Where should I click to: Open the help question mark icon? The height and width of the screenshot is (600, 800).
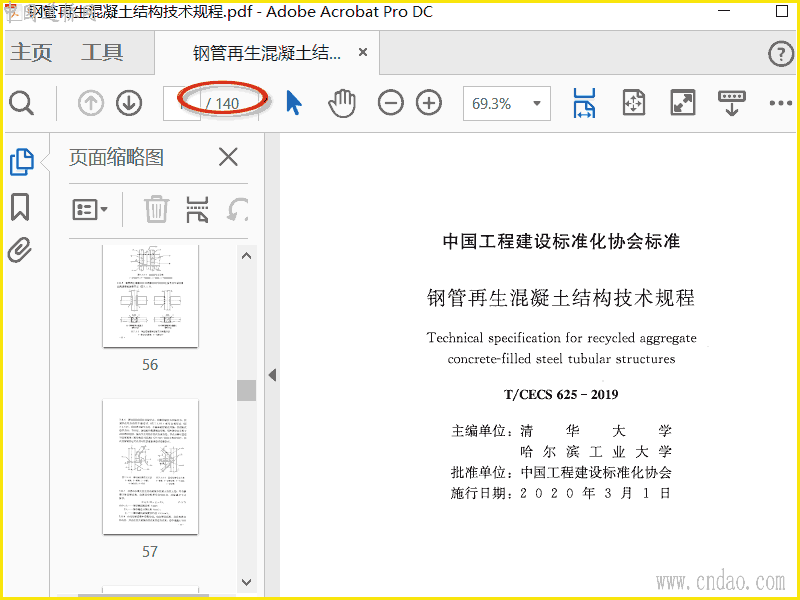781,54
